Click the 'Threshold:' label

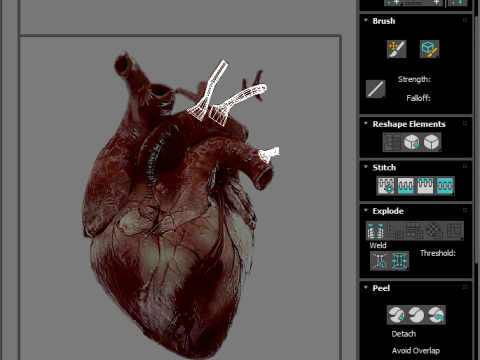438,253
